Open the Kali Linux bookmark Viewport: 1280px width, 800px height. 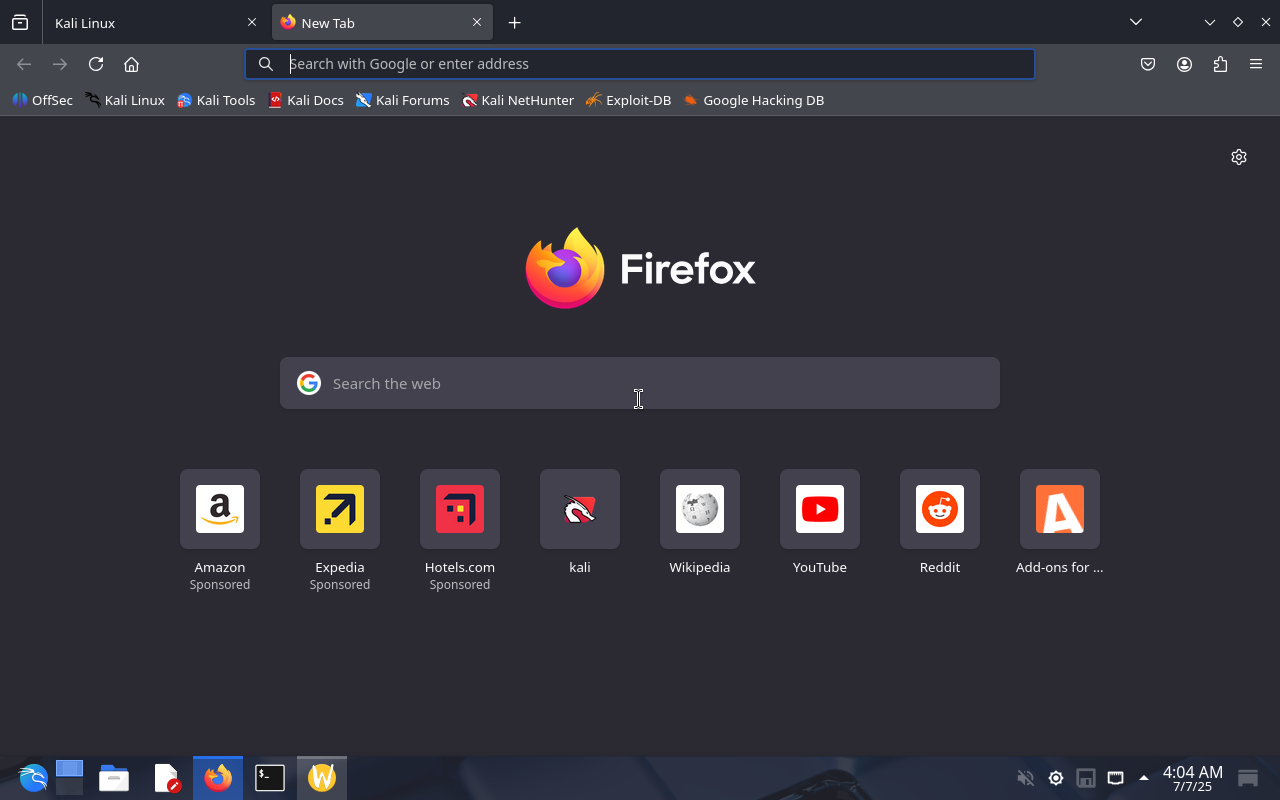pos(125,100)
